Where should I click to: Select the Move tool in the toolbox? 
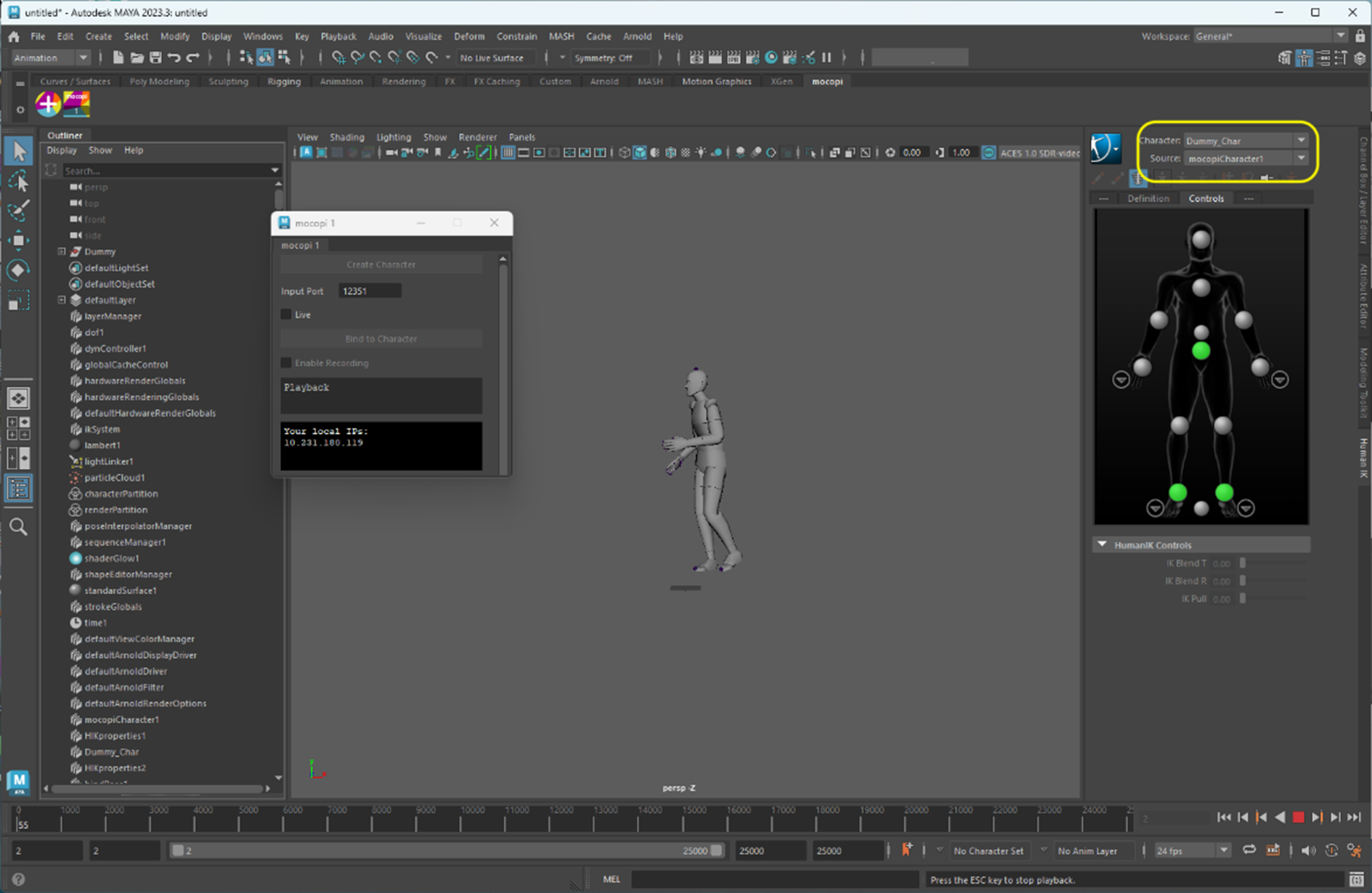[18, 240]
